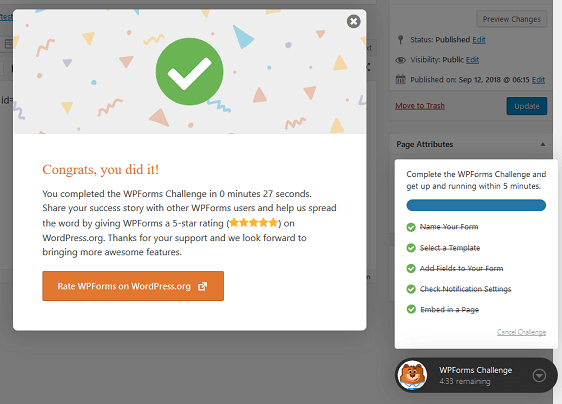Click the status pin icon beside Published
The width and height of the screenshot is (562, 404).
(401, 39)
